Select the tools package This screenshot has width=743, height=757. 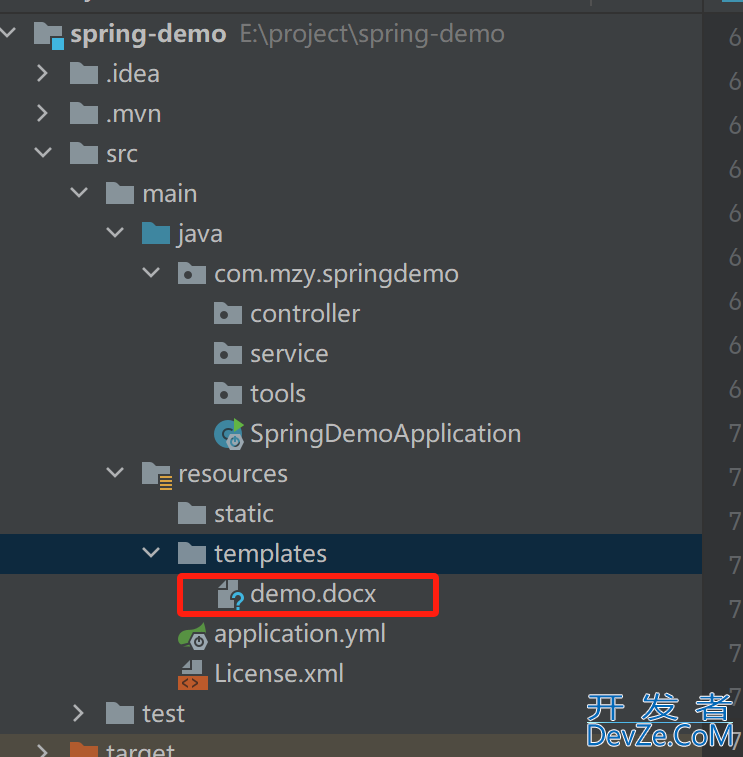[277, 394]
